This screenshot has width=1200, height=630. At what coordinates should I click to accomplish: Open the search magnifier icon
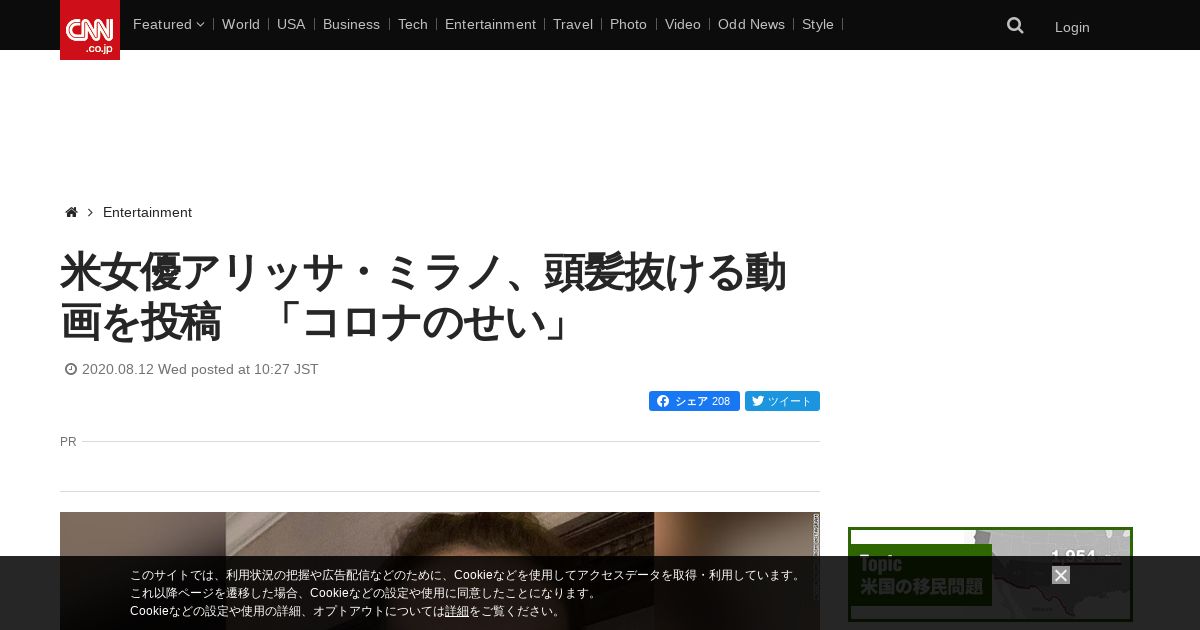click(x=1015, y=26)
